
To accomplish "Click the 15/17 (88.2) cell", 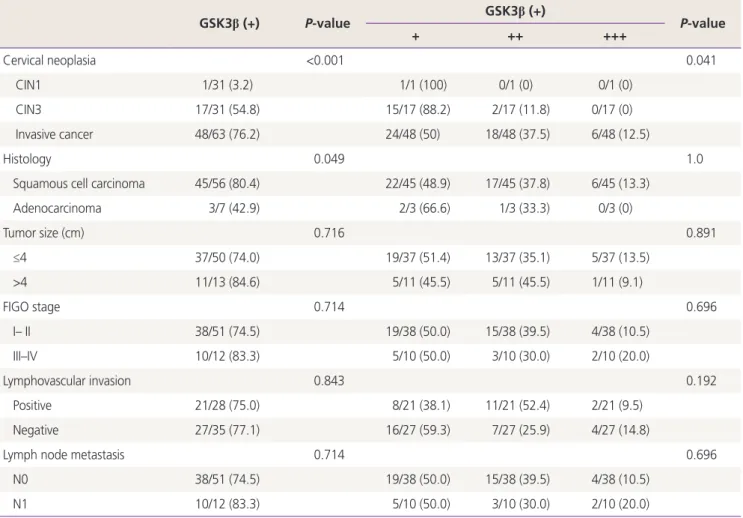I will tap(418, 110).
